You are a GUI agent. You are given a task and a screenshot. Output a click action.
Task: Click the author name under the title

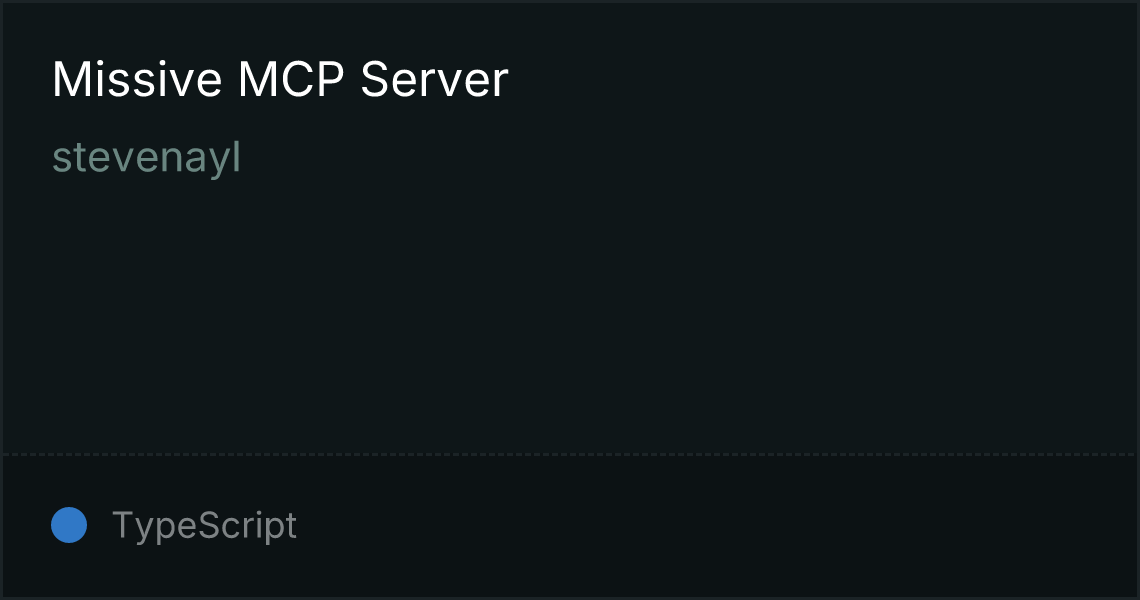[146, 158]
